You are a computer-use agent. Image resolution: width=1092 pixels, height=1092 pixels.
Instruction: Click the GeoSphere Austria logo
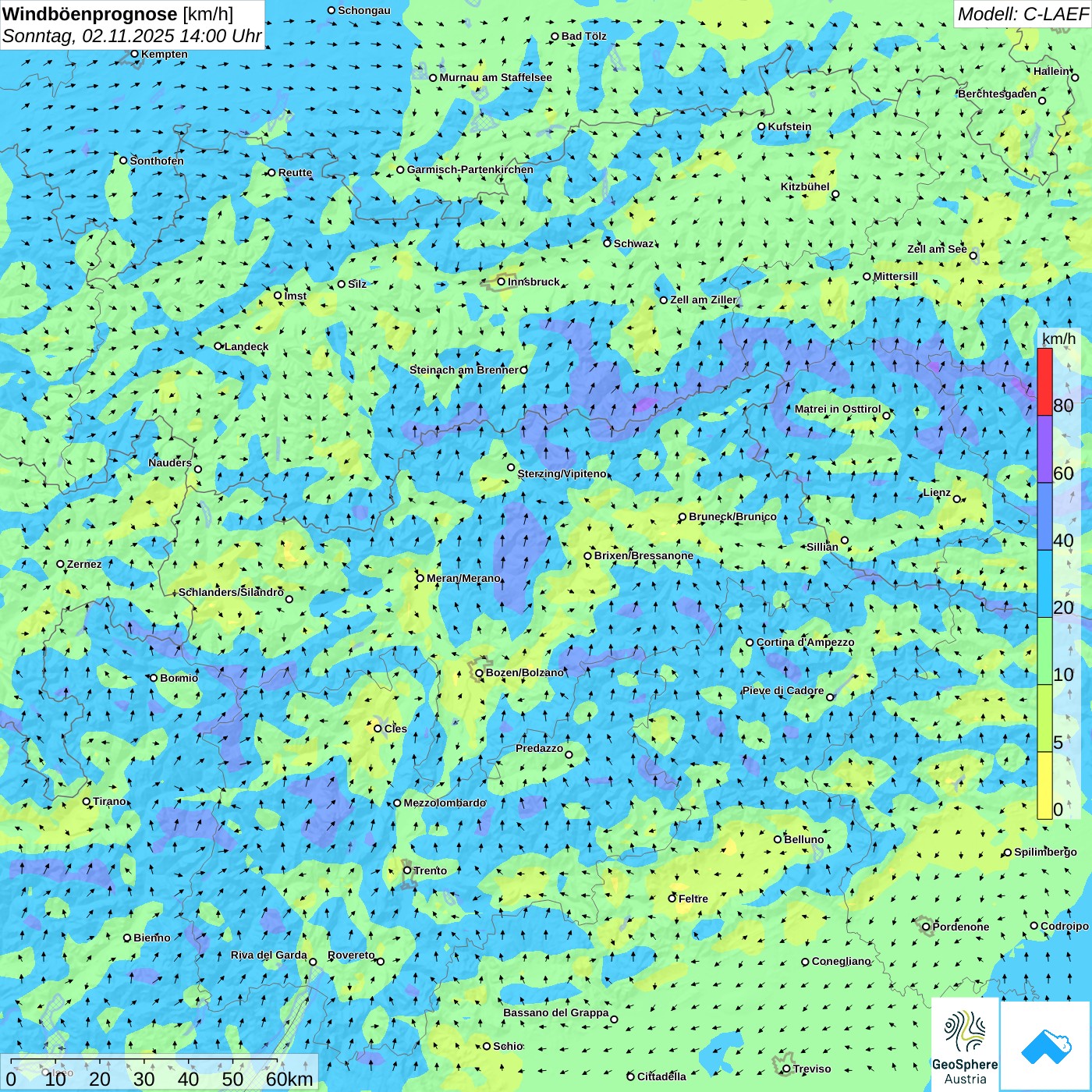click(x=965, y=1045)
